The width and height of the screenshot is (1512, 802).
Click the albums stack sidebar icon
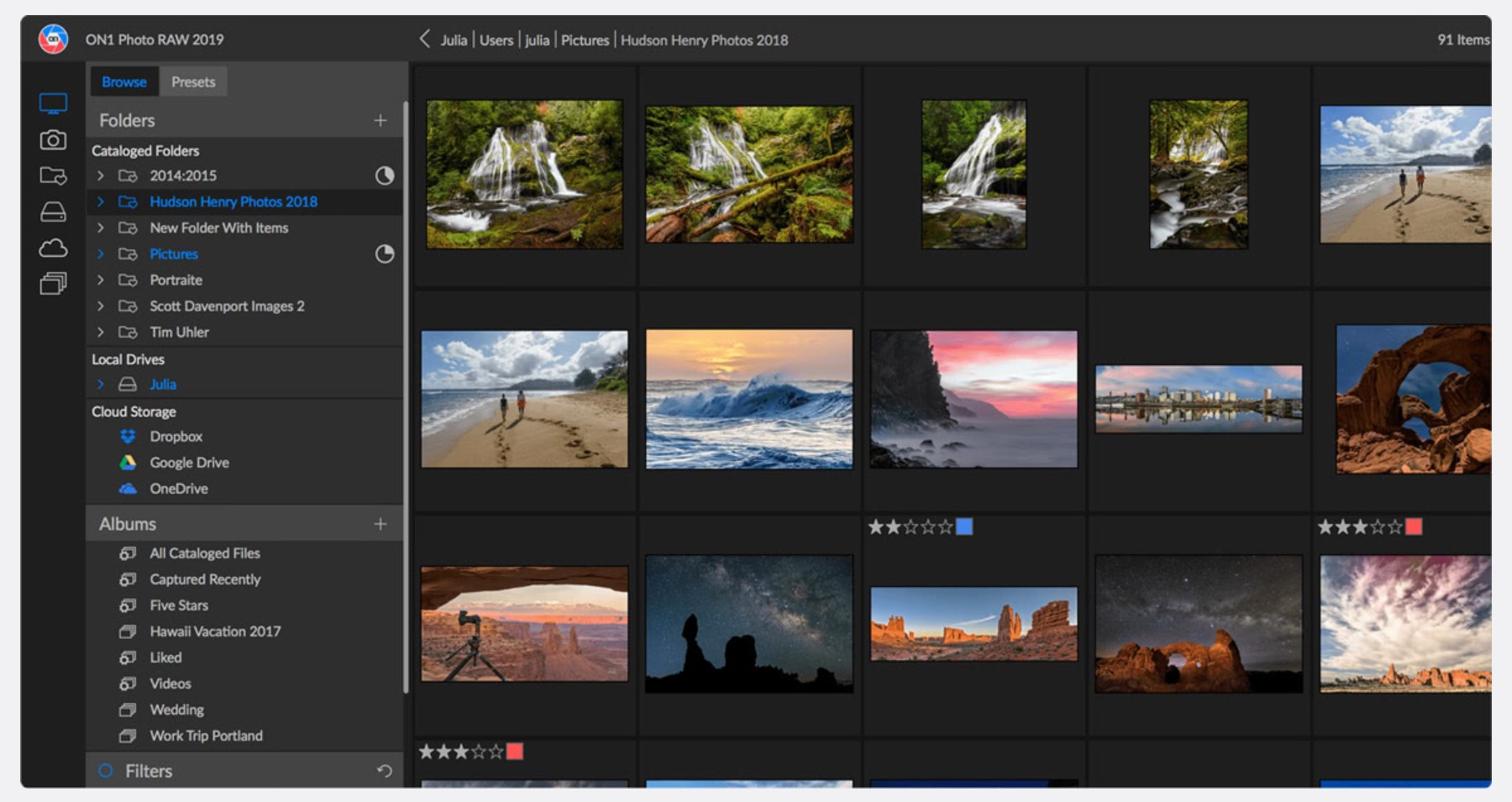(53, 284)
